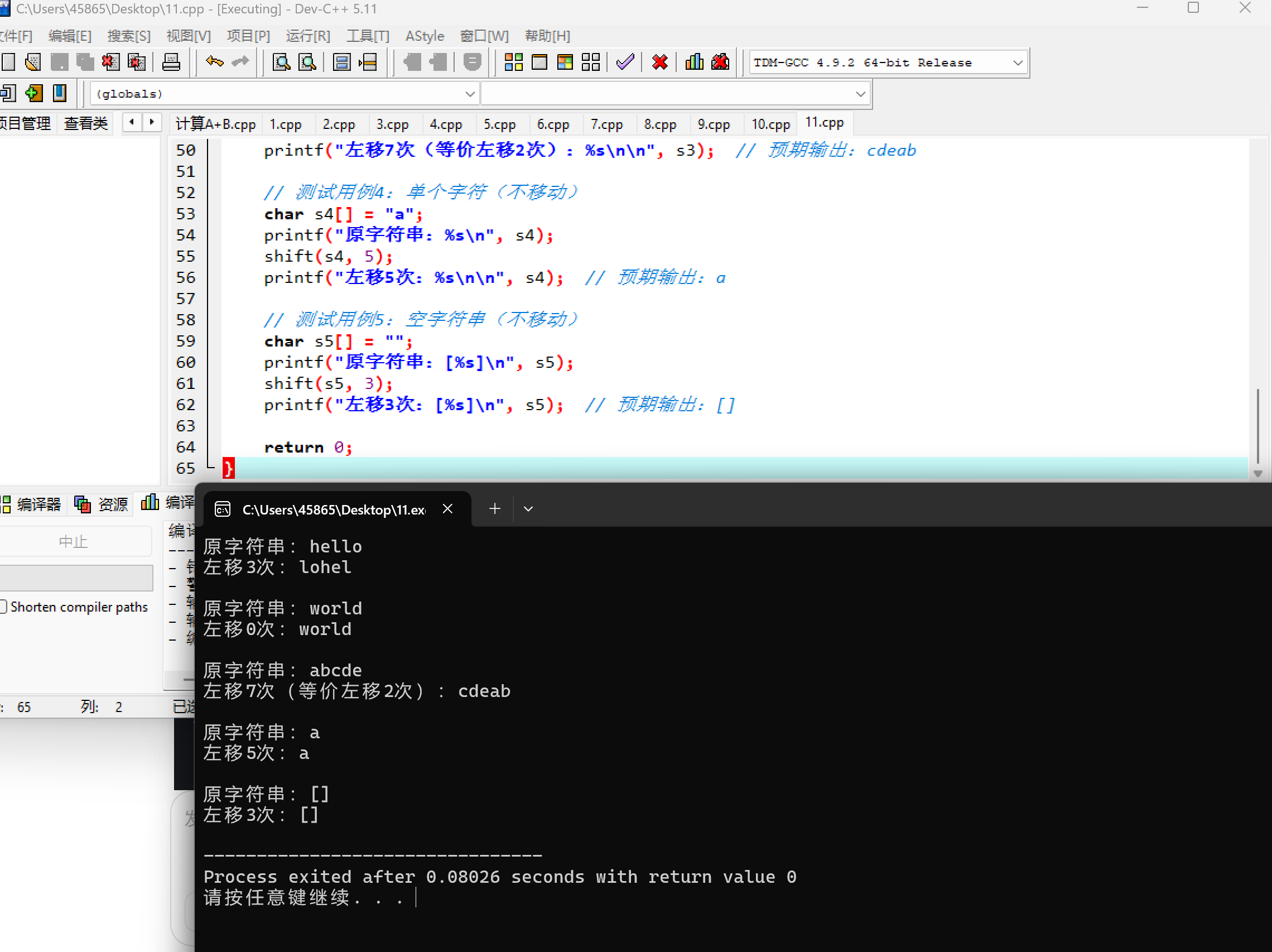Open the 运行[R] menu
The width and height of the screenshot is (1272, 952).
[307, 36]
